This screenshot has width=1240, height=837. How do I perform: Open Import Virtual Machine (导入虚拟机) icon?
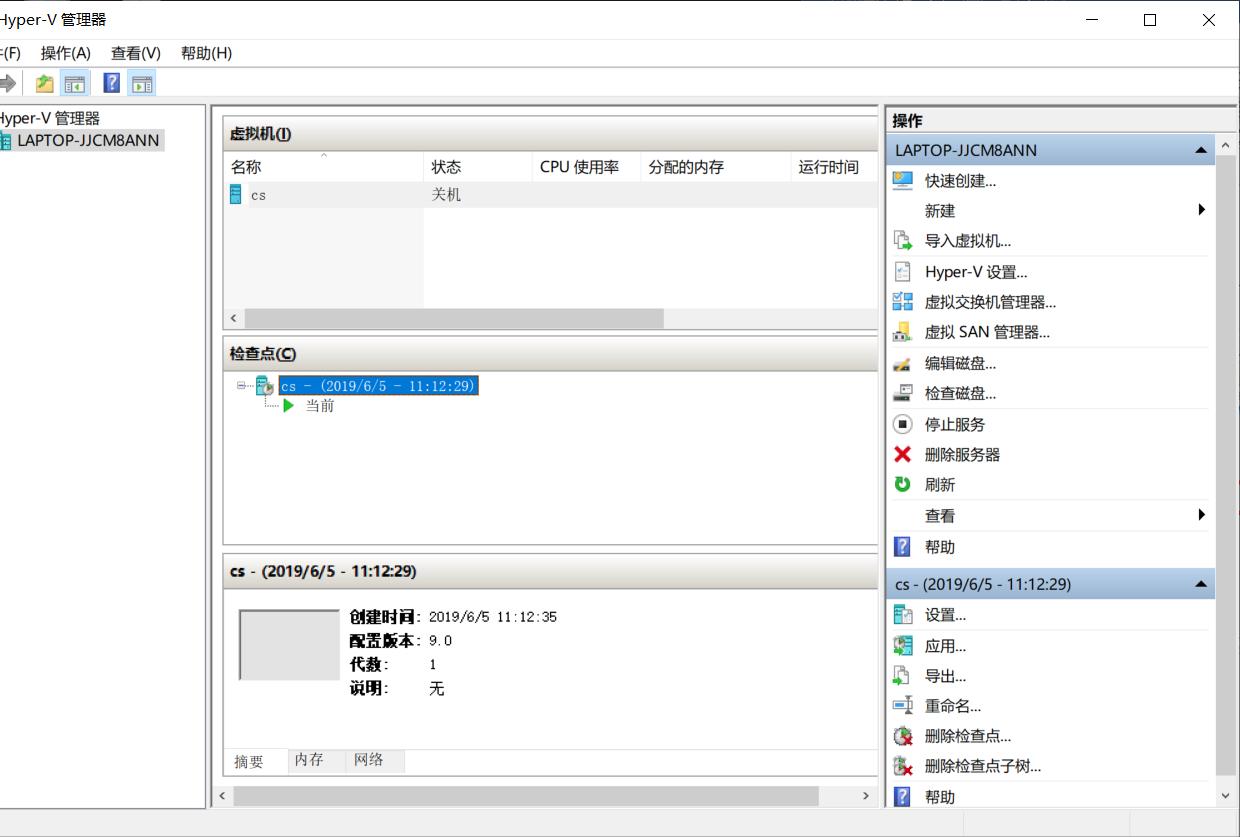[903, 241]
